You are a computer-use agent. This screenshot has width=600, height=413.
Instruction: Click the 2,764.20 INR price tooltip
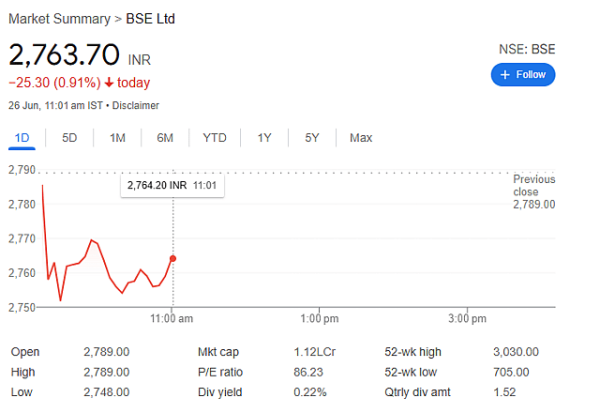(172, 186)
